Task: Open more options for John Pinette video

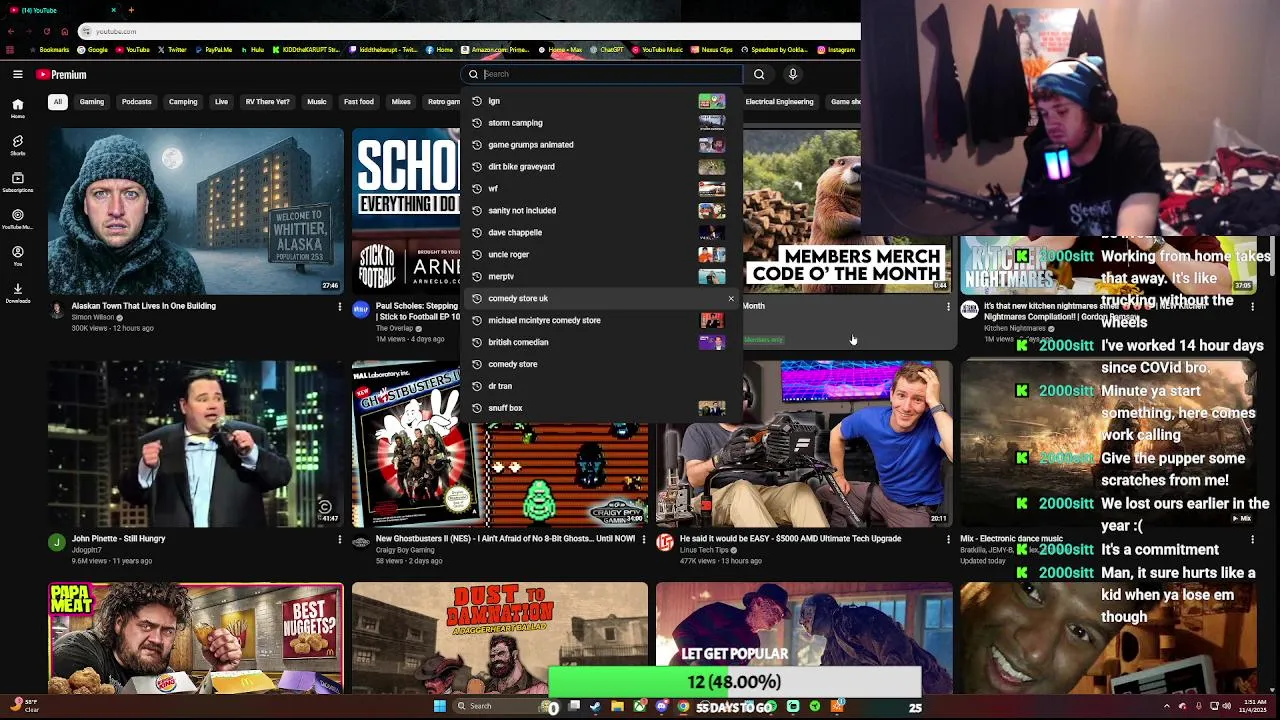Action: click(340, 540)
